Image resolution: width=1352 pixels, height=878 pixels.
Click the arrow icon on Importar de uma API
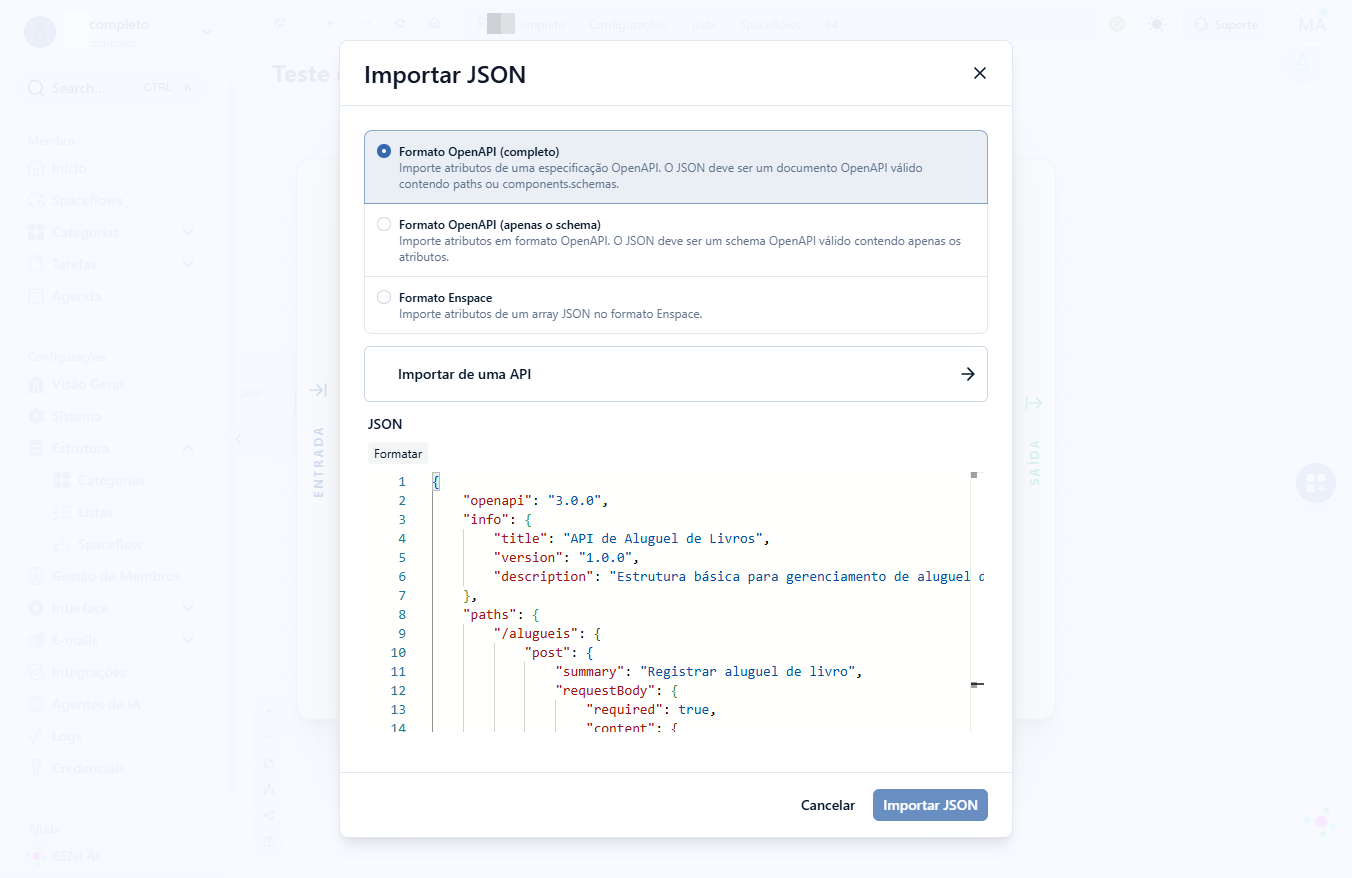[x=968, y=374]
